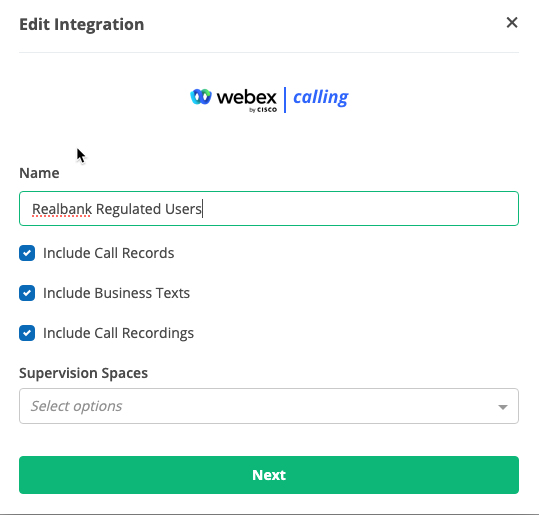Click the 'Include Business Texts' label text
Screen dimensions: 539x515
click(x=116, y=293)
